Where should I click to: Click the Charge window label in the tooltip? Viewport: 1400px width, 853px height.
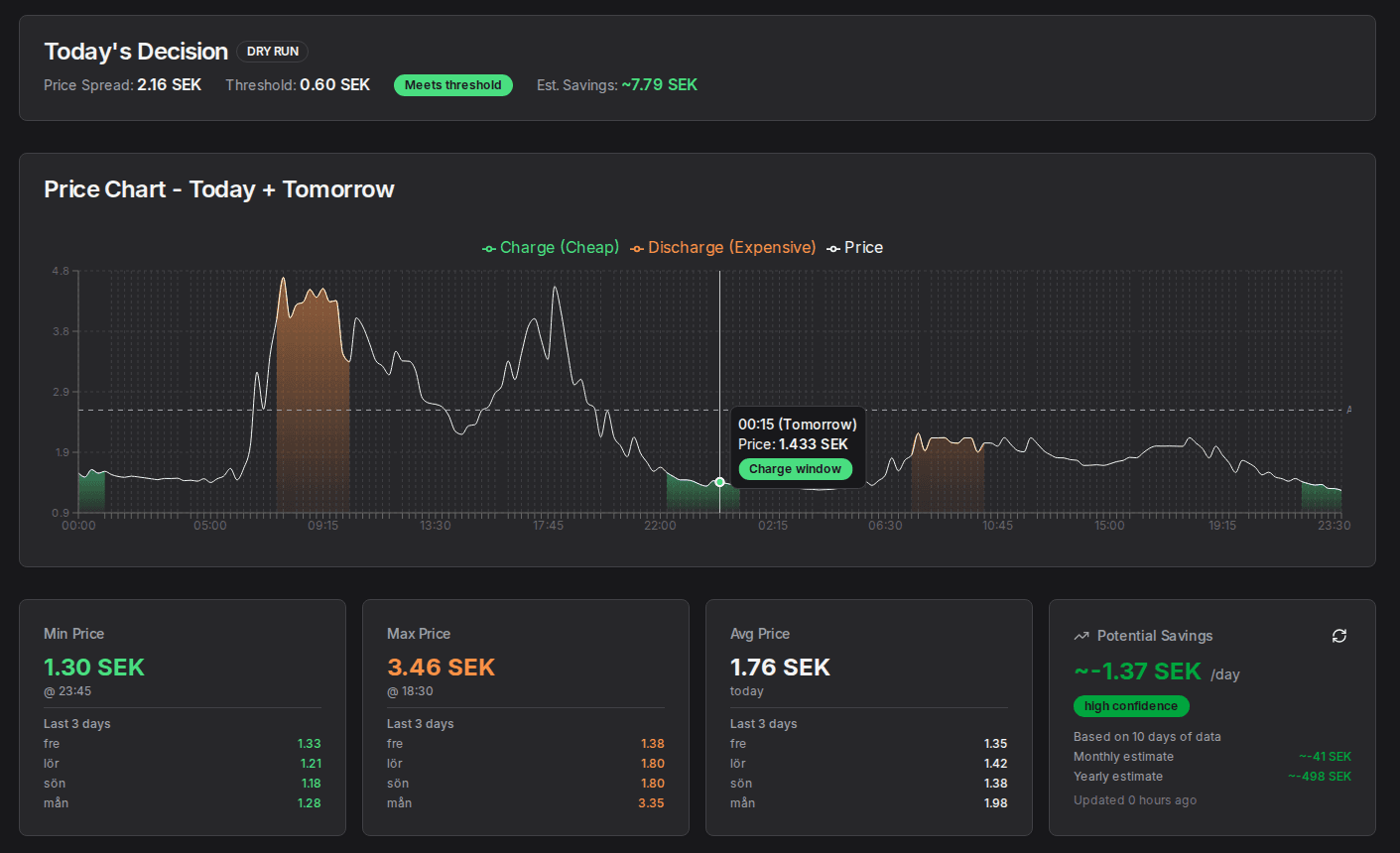[795, 468]
